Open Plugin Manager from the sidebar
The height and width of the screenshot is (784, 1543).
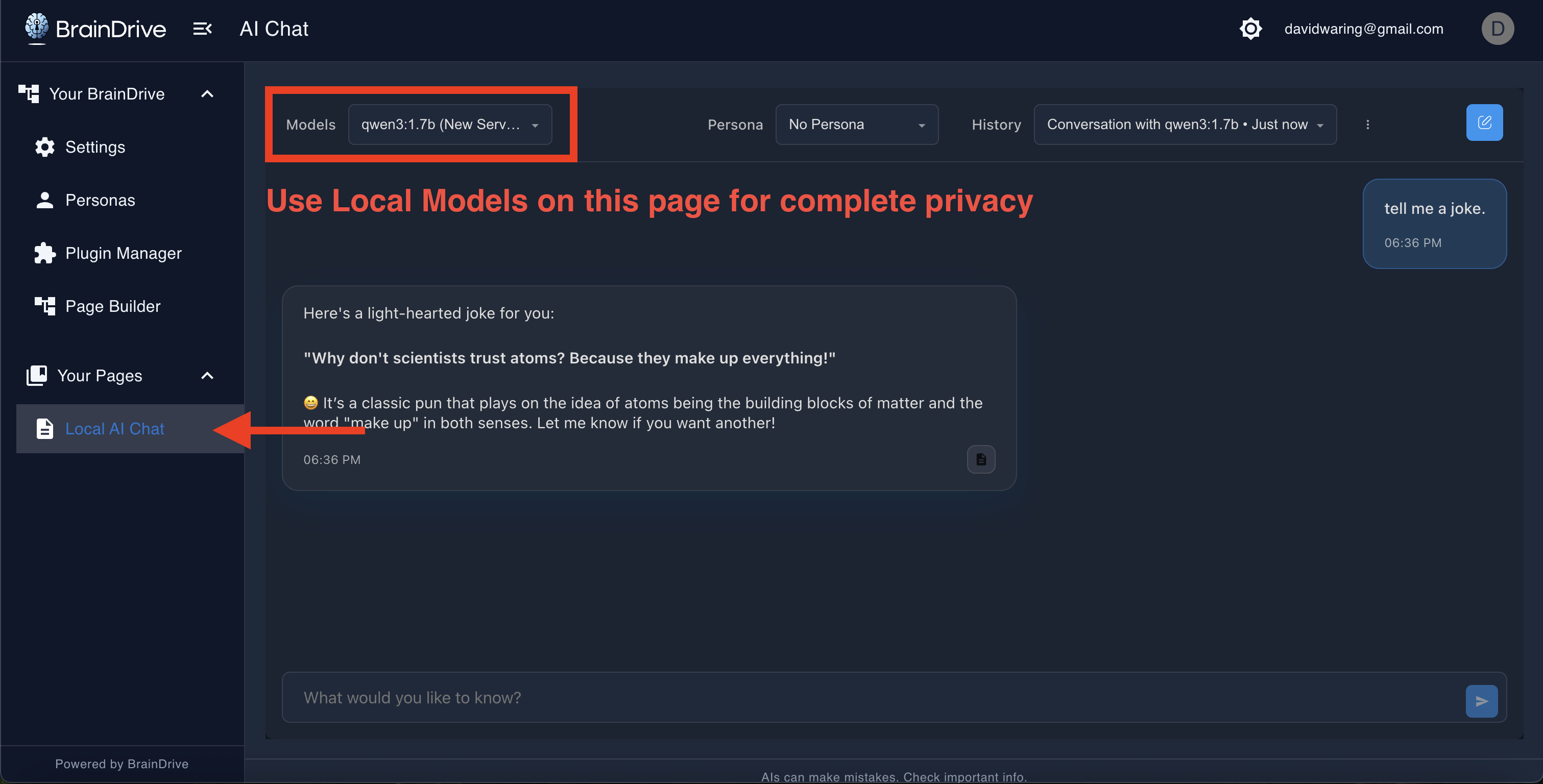point(123,253)
